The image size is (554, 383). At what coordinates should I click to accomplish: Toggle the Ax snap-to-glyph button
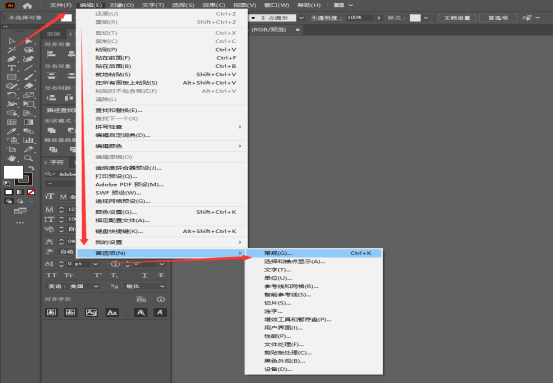(x=112, y=312)
